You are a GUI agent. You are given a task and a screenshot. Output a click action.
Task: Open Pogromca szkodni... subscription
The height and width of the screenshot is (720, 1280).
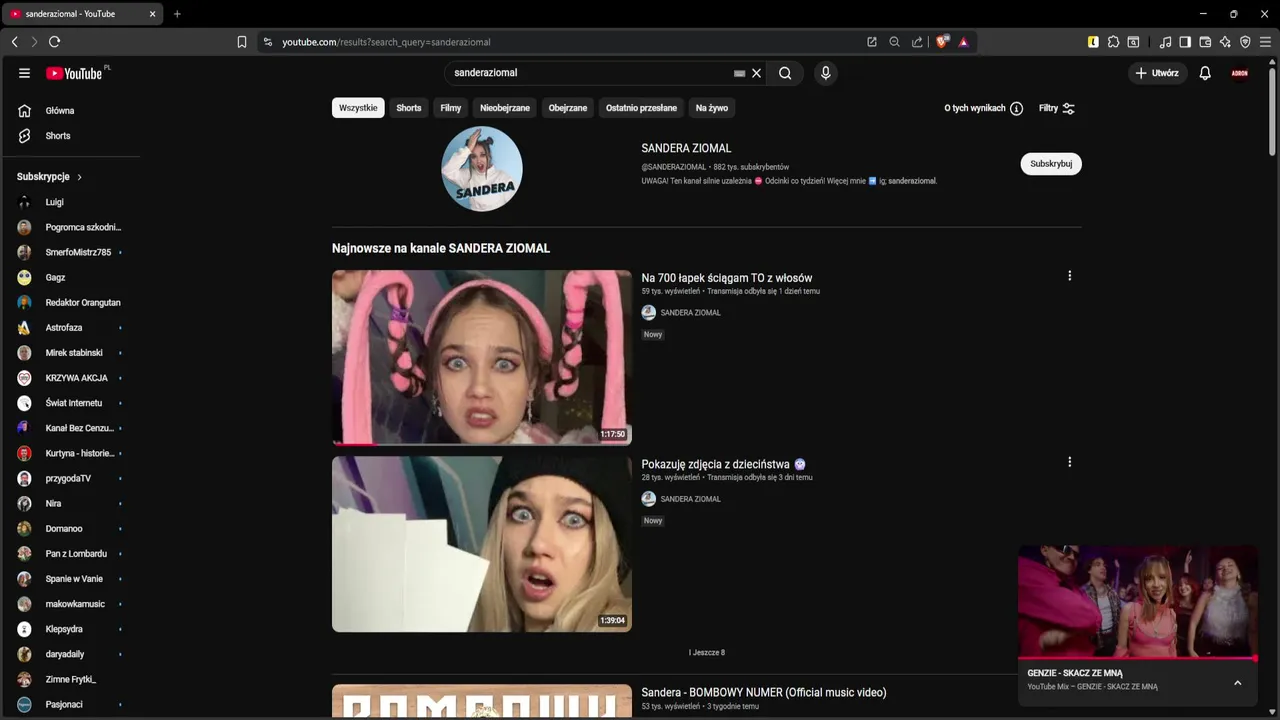tap(70, 227)
